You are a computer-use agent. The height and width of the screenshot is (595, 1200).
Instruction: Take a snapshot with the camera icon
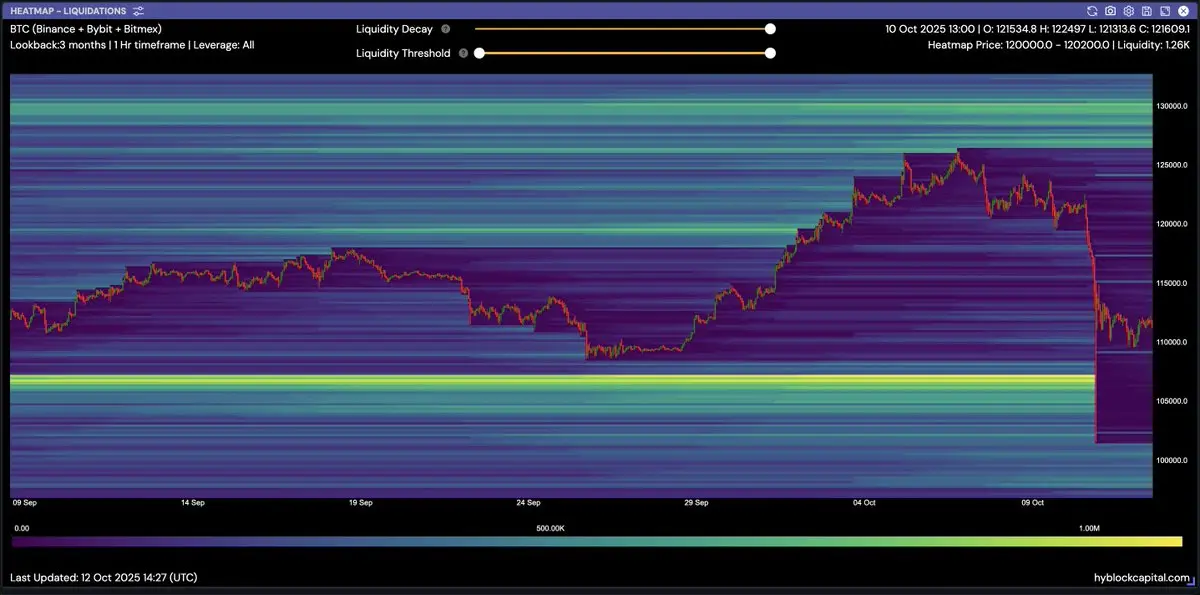1110,10
